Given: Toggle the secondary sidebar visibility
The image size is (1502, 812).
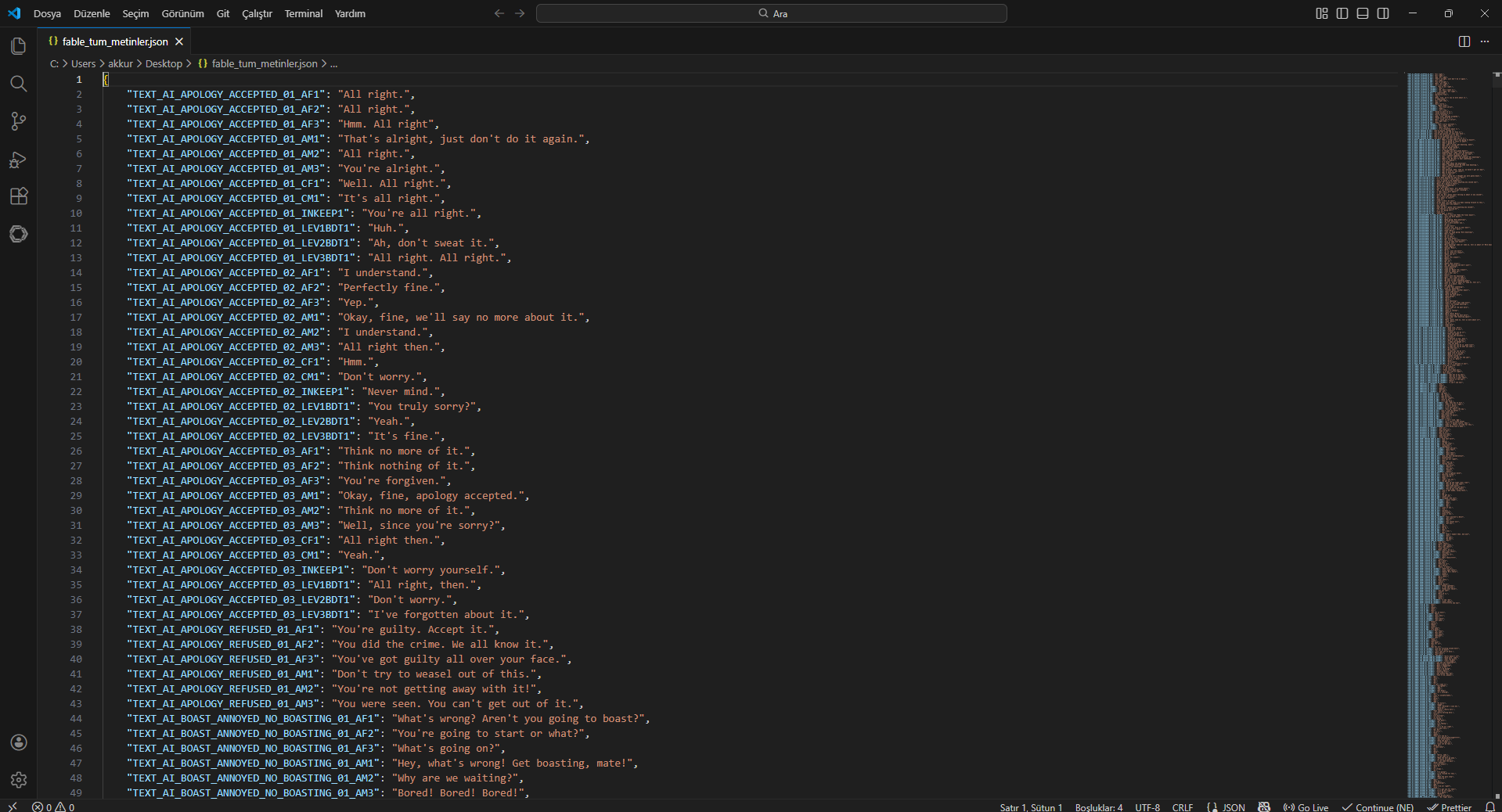Looking at the screenshot, I should click(x=1383, y=13).
